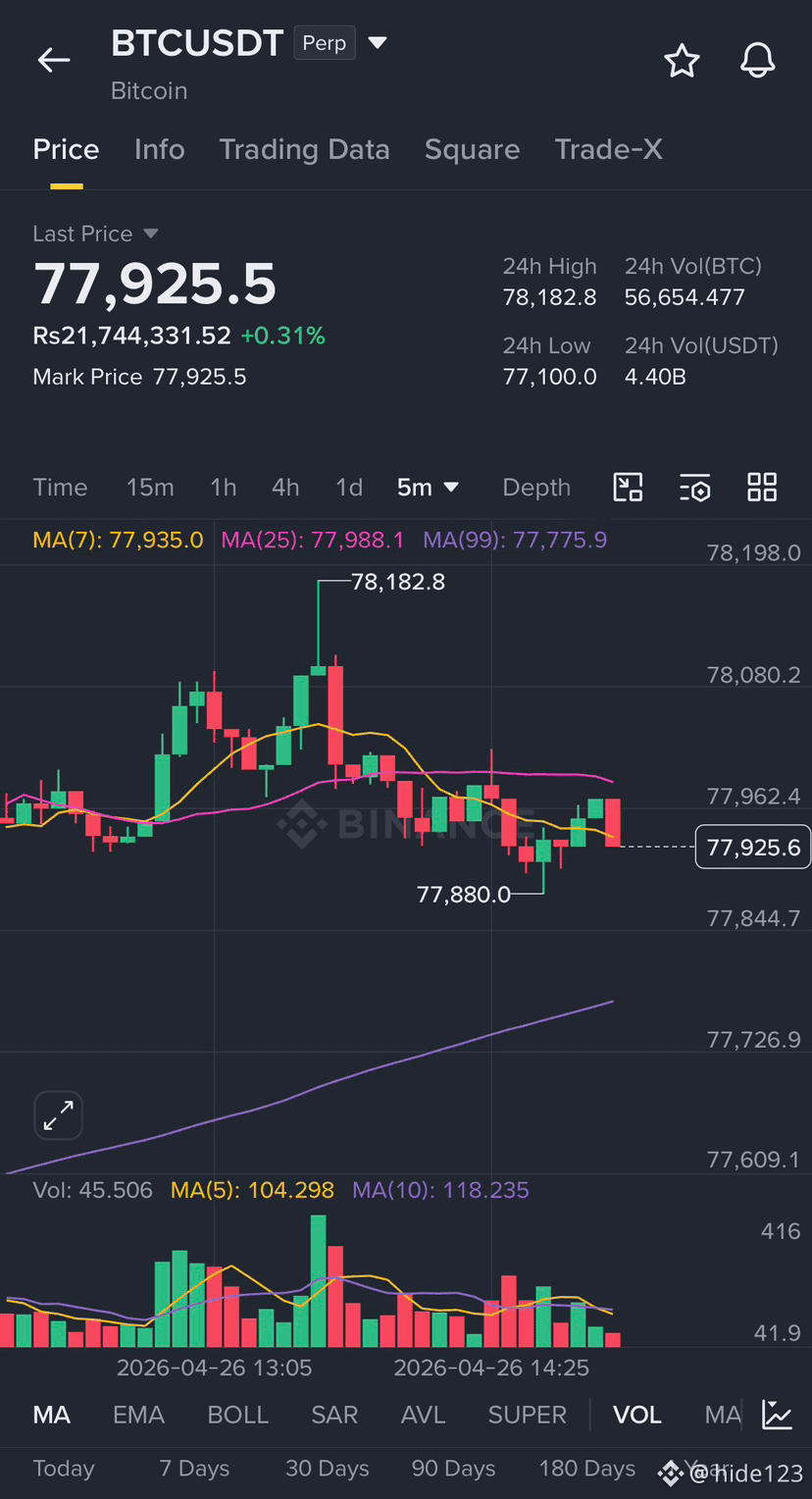This screenshot has width=812, height=1499.
Task: Show the Depth chart
Action: pyautogui.click(x=536, y=488)
